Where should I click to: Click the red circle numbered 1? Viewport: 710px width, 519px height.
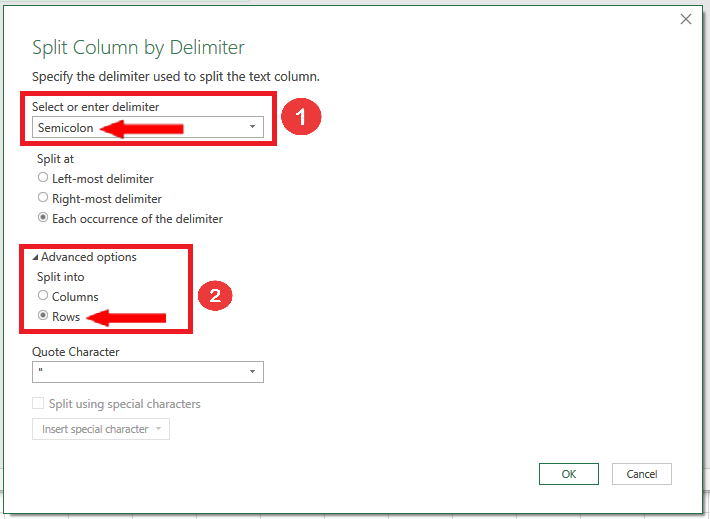[x=300, y=117]
